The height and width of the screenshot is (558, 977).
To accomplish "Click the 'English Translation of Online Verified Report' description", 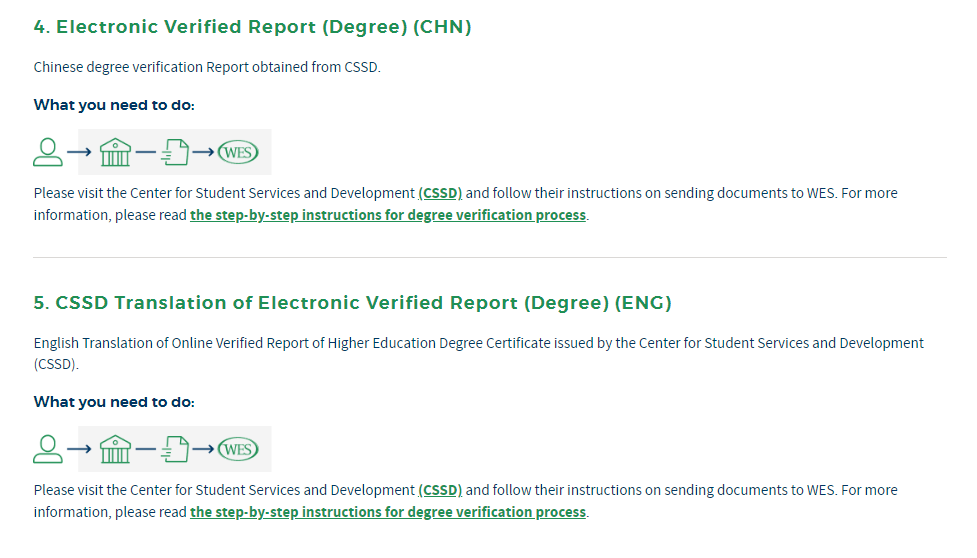I will [x=479, y=353].
